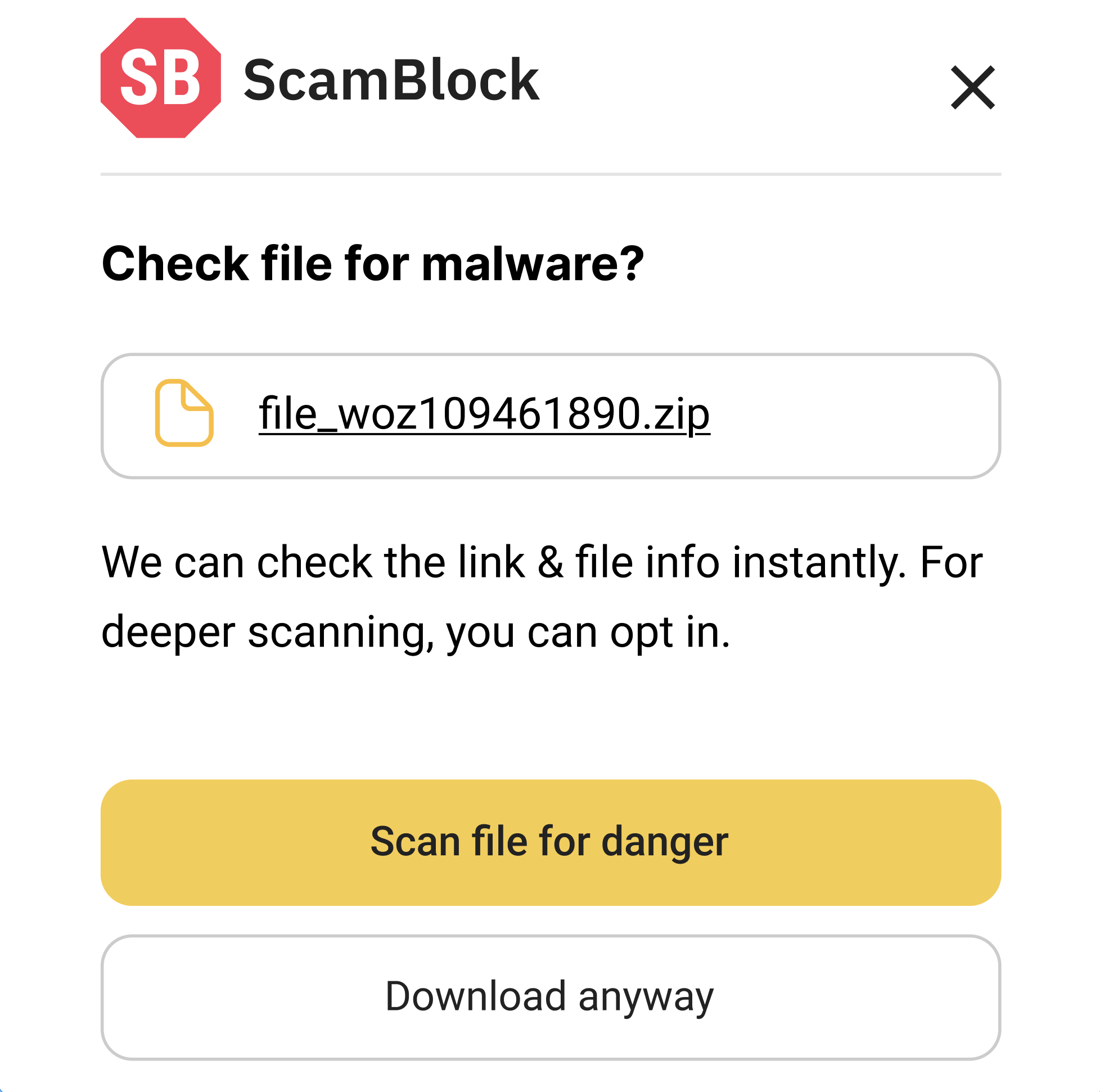
Task: Click empty space right of the zip filename
Action: tap(854, 416)
